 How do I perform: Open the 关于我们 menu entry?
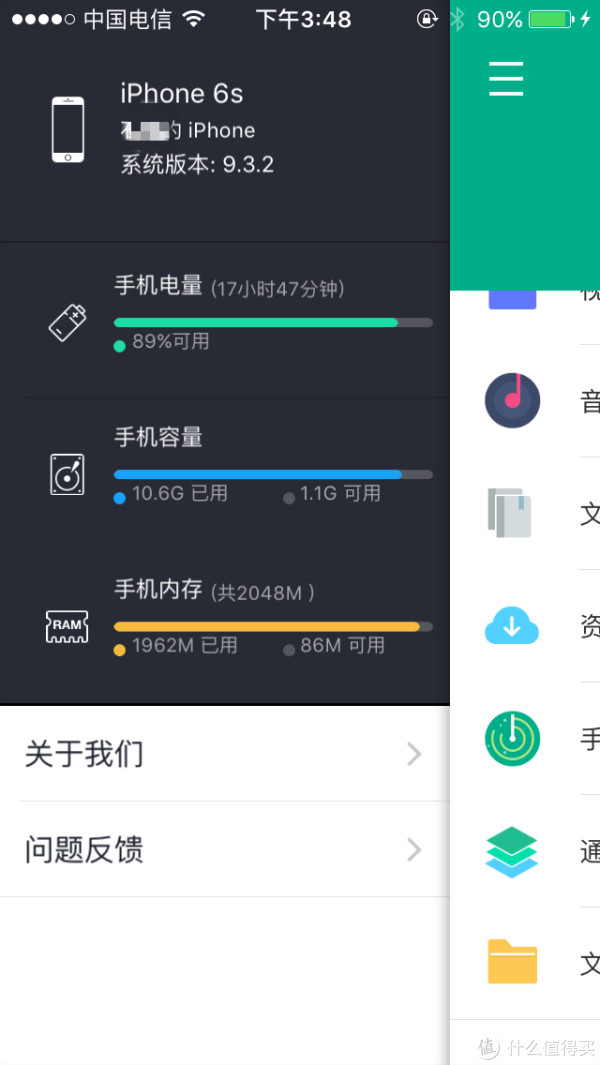coord(225,754)
